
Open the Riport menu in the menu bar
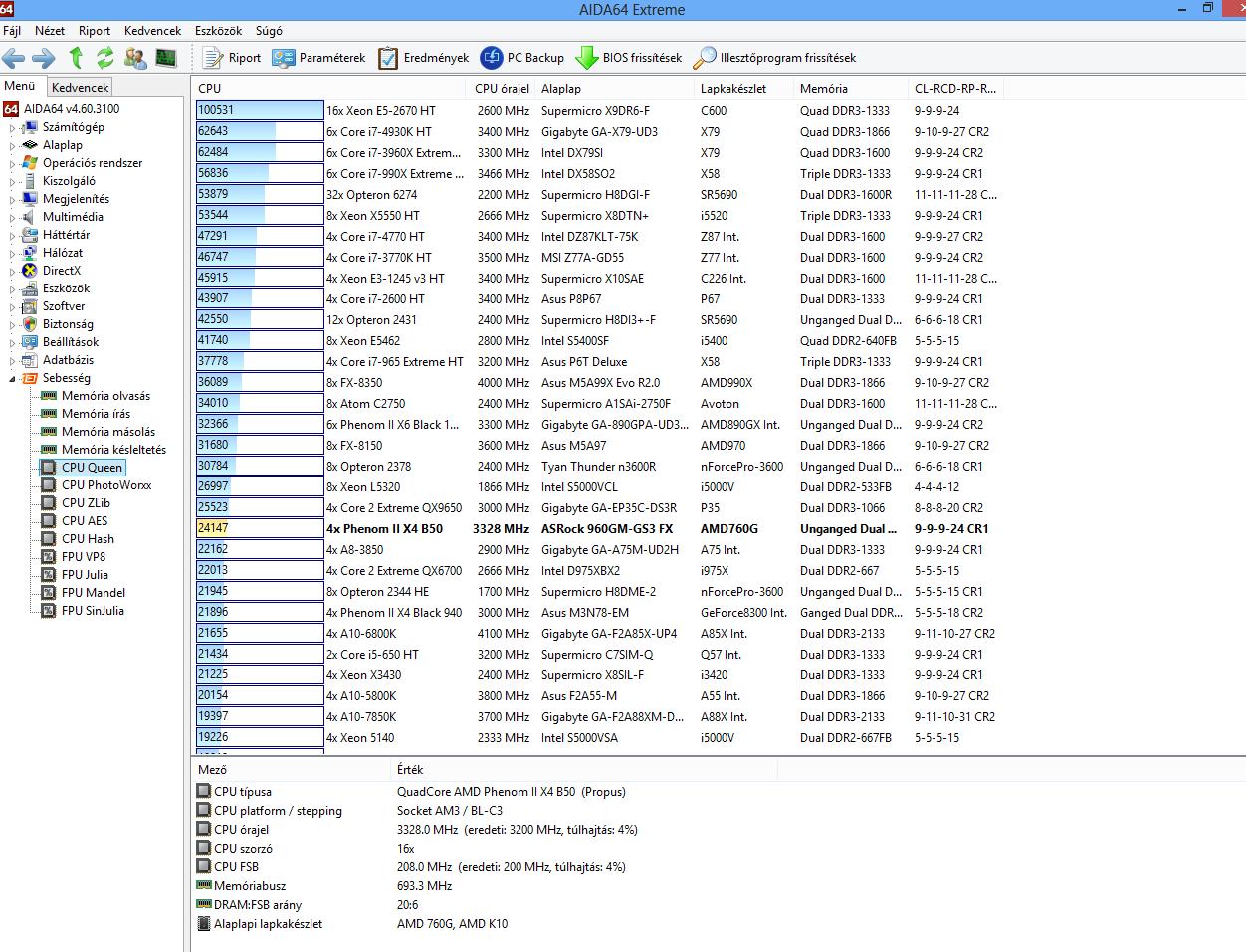coord(96,31)
